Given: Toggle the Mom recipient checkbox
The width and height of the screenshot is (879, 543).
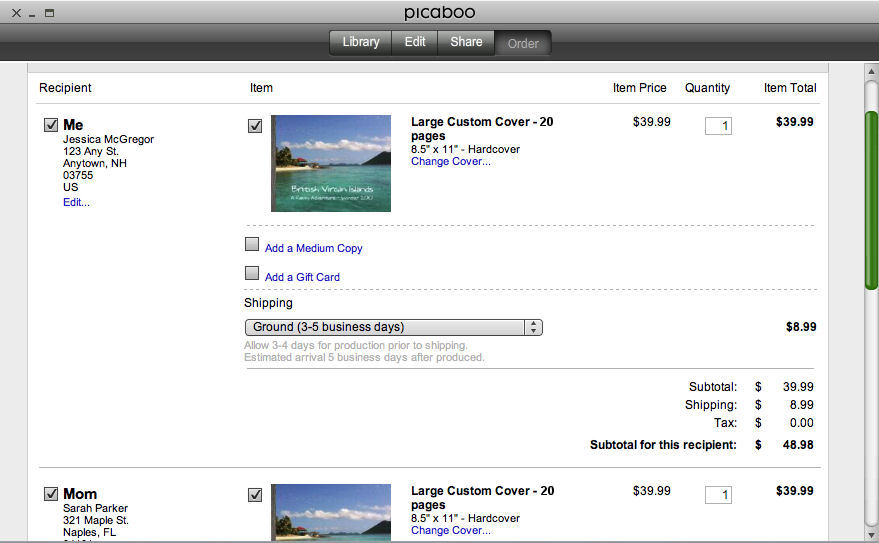Looking at the screenshot, I should 51,494.
